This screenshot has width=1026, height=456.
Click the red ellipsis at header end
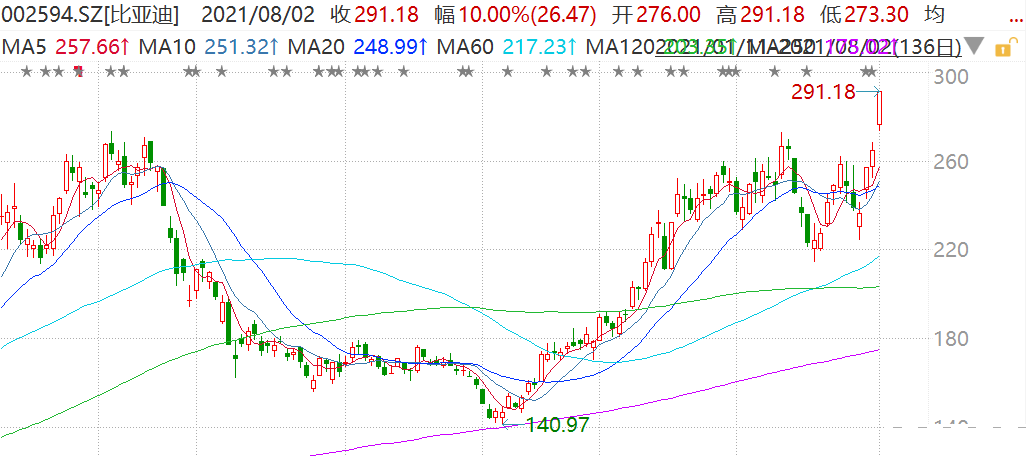coord(1016,22)
